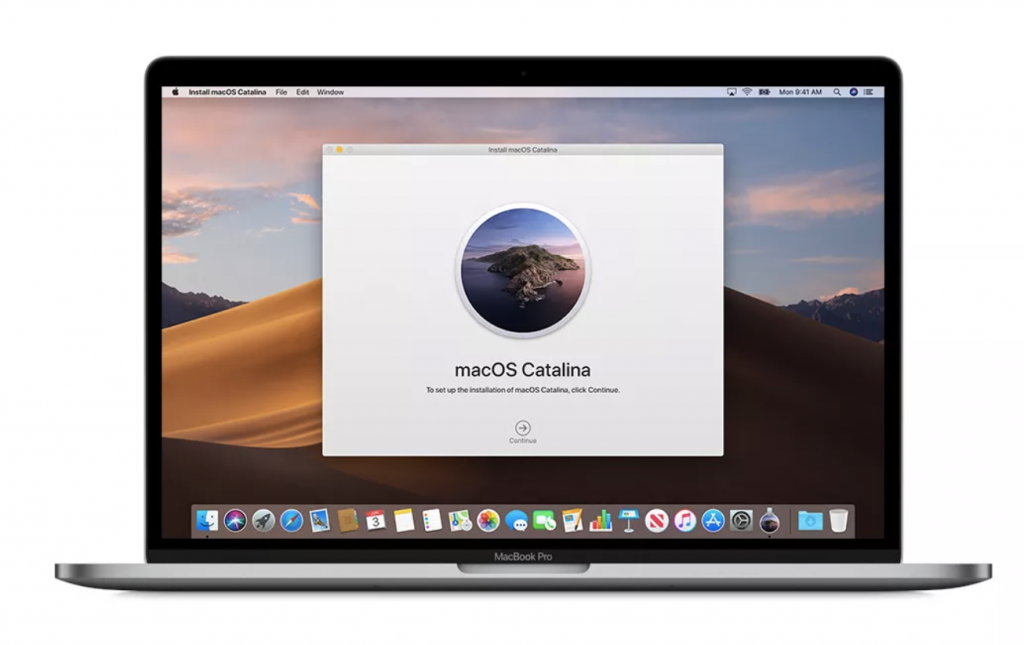
Task: Open Messages speech bubble icon
Action: (x=517, y=520)
